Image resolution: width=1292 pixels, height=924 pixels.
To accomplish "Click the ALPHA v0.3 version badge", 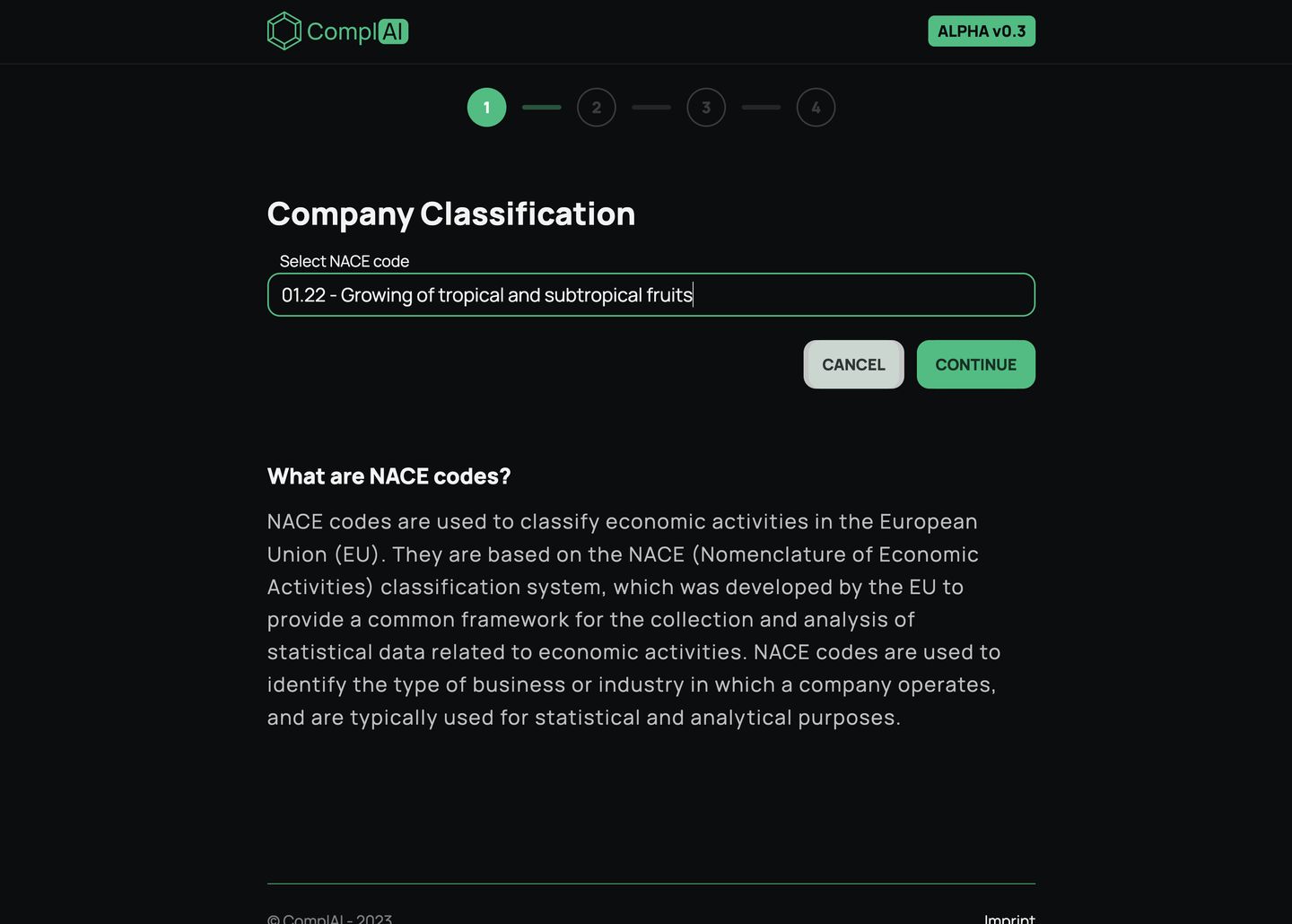I will pos(982,31).
